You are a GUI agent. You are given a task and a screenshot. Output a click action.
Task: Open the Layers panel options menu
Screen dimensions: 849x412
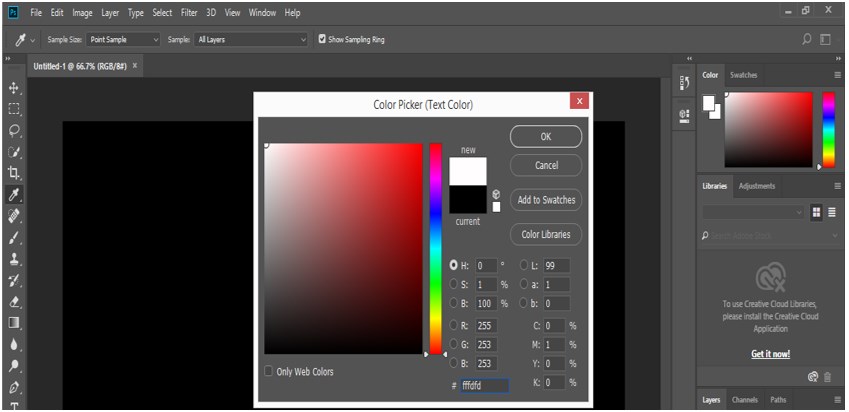tap(838, 400)
